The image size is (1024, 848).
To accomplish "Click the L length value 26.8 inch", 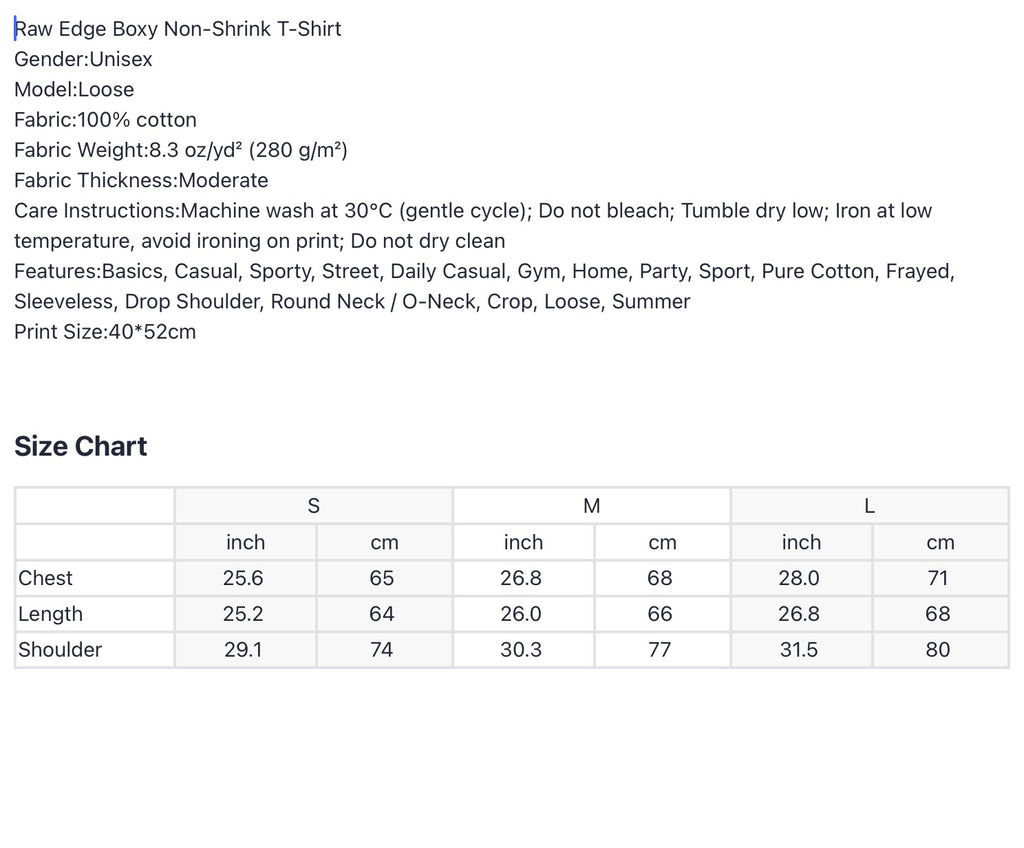I will pyautogui.click(x=799, y=614).
